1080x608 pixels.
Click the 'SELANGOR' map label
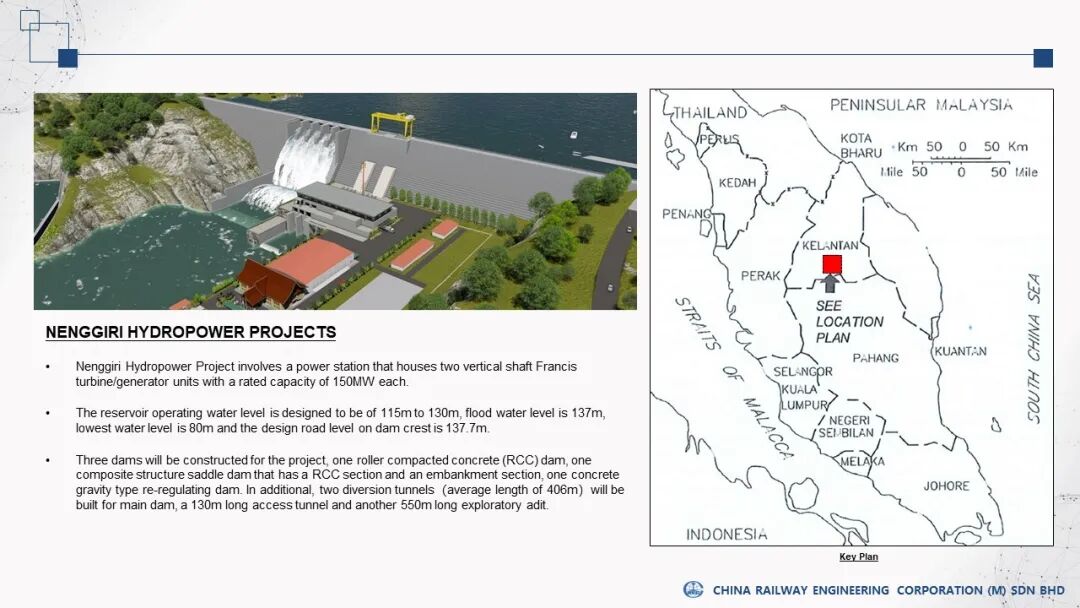point(802,372)
